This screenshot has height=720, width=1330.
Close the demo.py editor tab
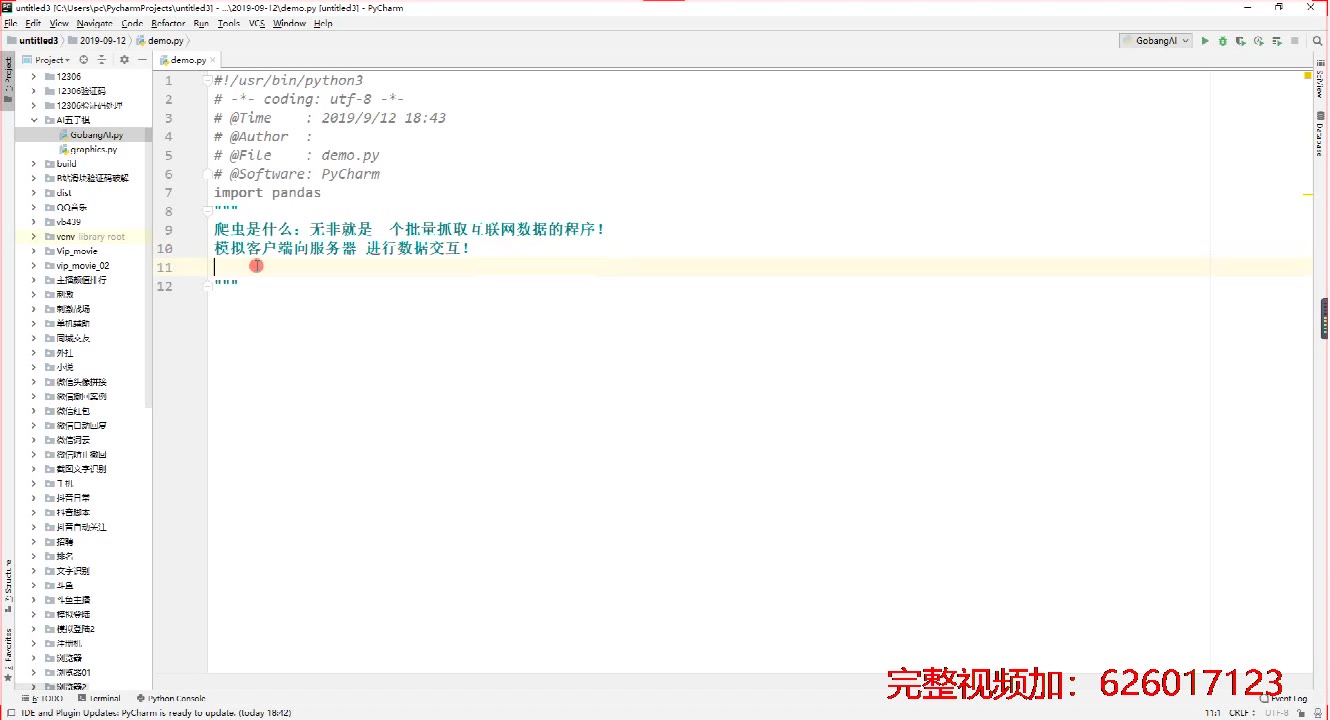click(213, 60)
